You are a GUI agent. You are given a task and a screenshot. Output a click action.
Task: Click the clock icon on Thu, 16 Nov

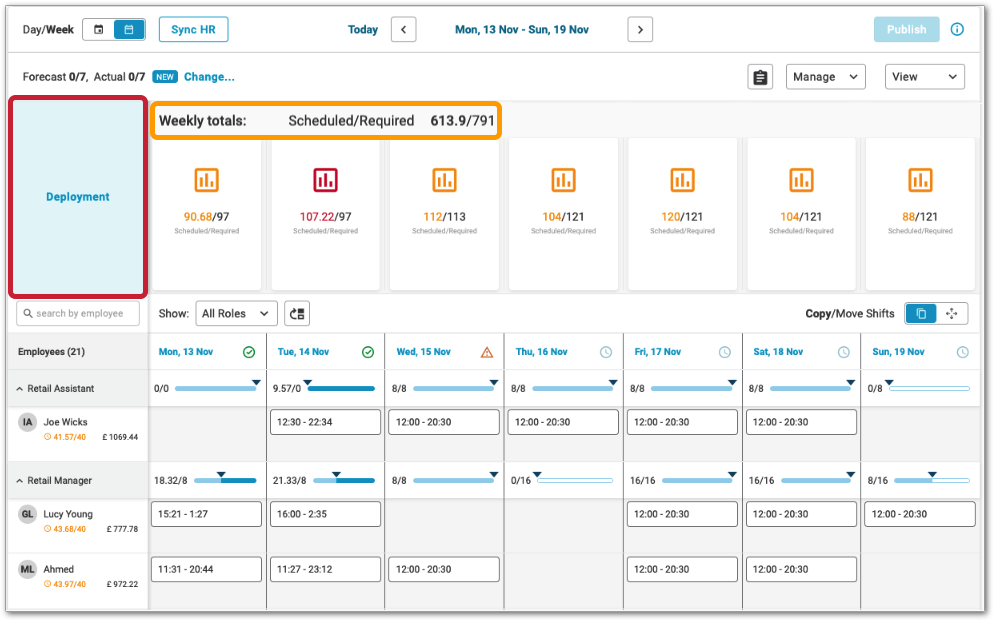pyautogui.click(x=606, y=352)
